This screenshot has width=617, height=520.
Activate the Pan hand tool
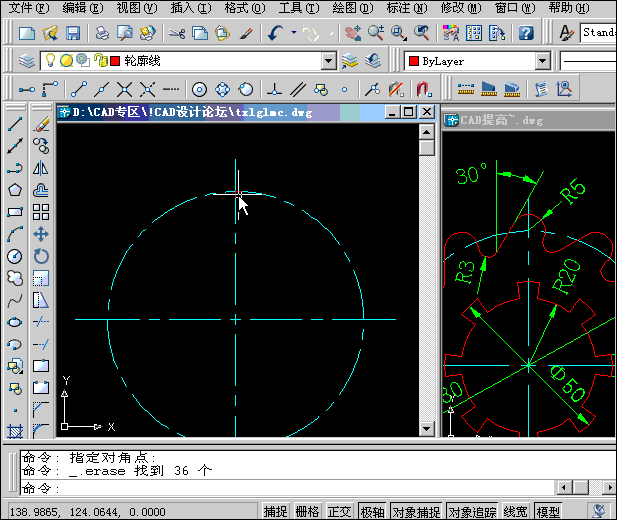[x=353, y=33]
